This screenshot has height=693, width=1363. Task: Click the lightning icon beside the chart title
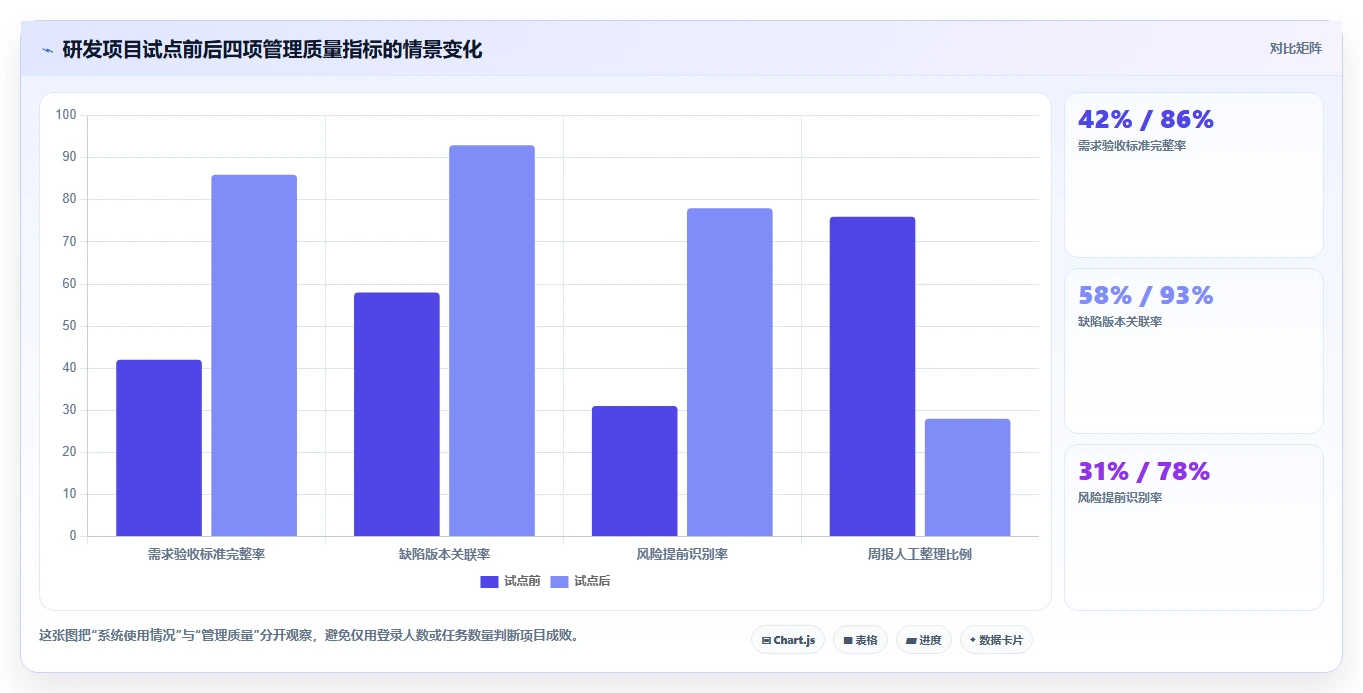click(x=47, y=50)
